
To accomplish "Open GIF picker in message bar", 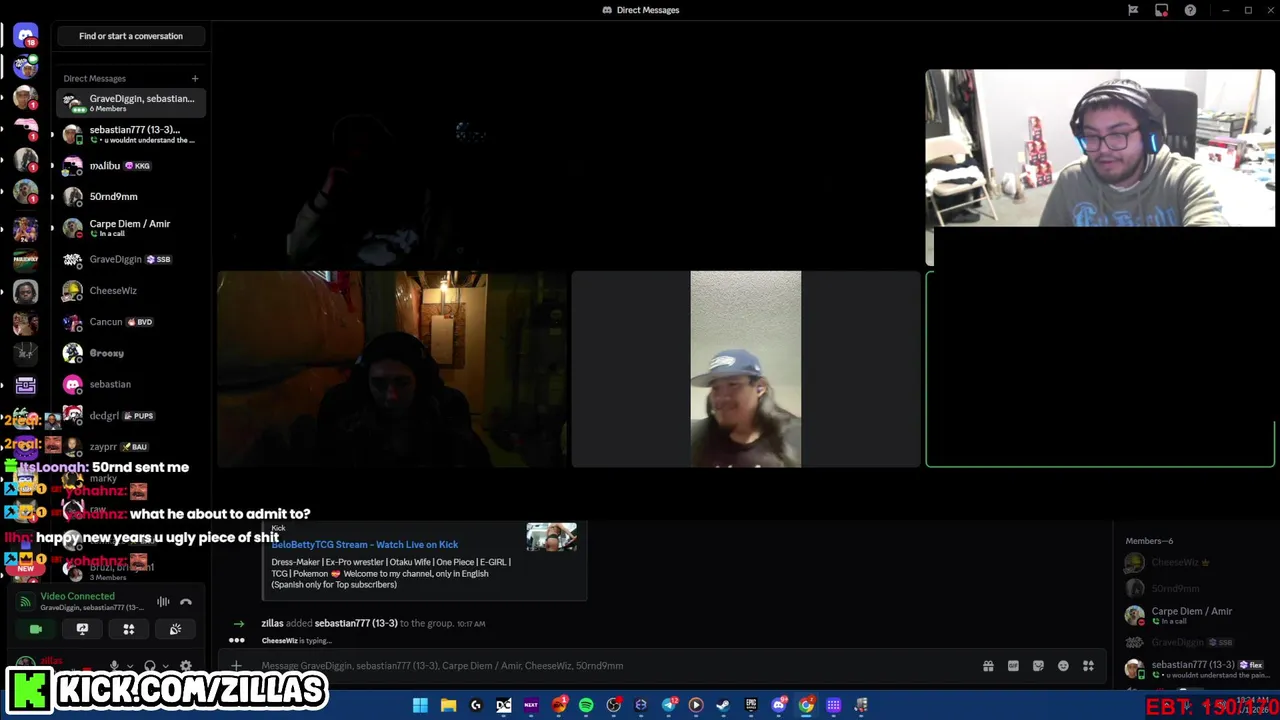I will pyautogui.click(x=1013, y=666).
